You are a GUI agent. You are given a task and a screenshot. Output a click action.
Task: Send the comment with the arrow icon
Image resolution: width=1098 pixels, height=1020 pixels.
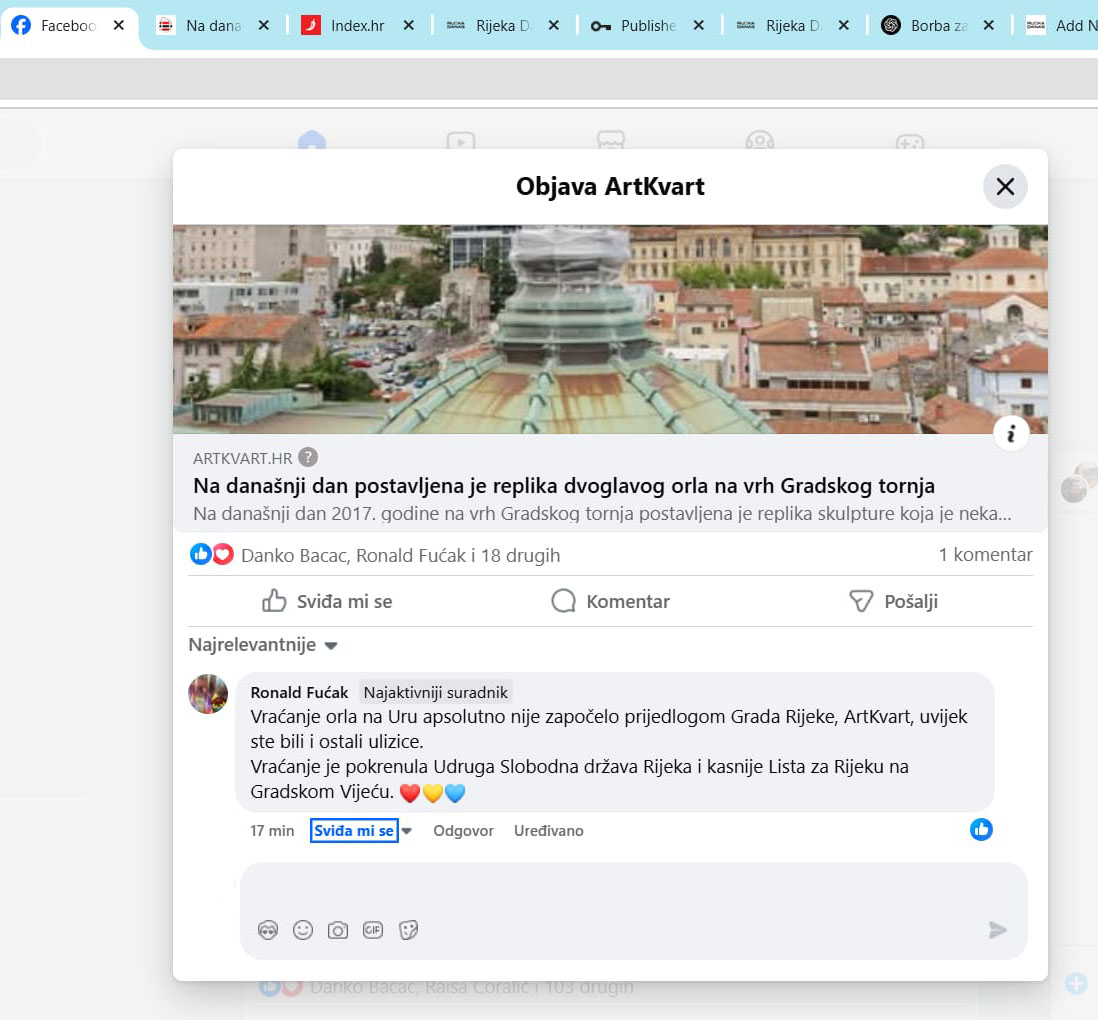[997, 930]
